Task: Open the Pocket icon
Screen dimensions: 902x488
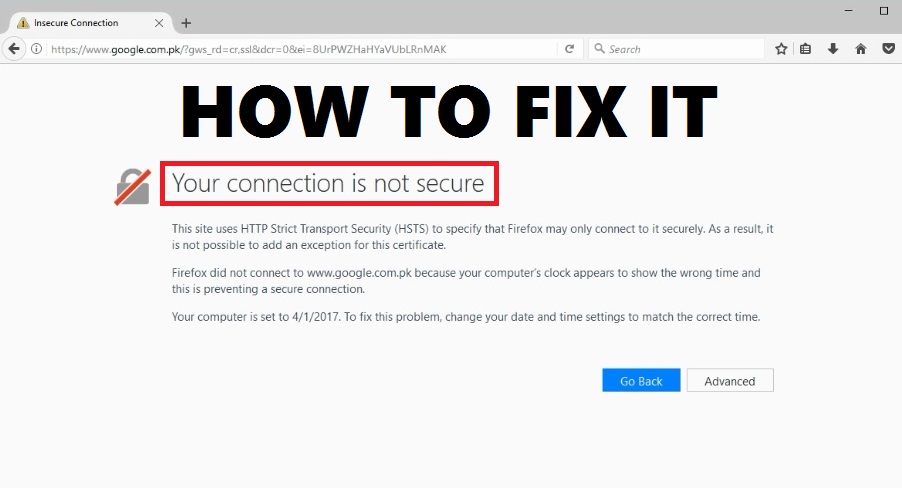Action: (x=887, y=49)
